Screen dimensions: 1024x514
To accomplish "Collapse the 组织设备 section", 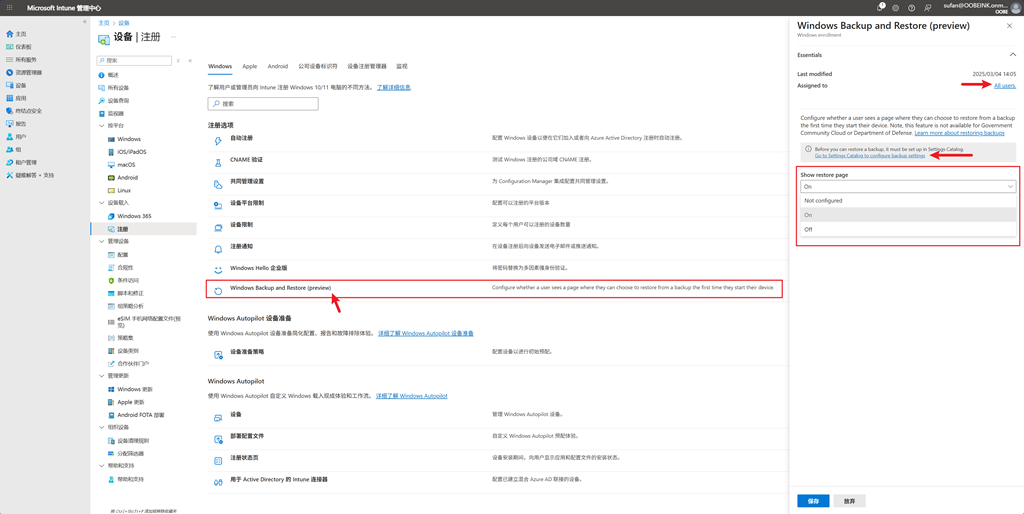I will click(101, 428).
